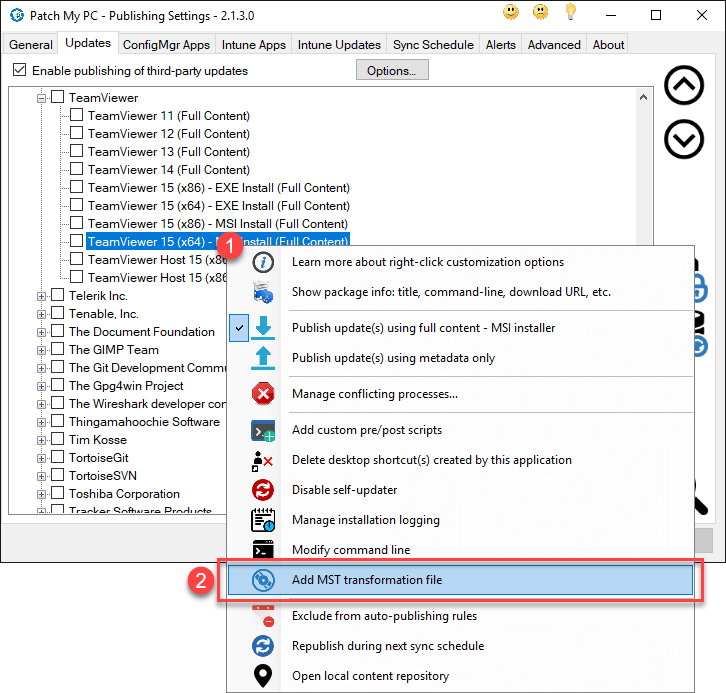Open the Intune Apps tab
Image resolution: width=726 pixels, height=693 pixels.
pos(253,44)
